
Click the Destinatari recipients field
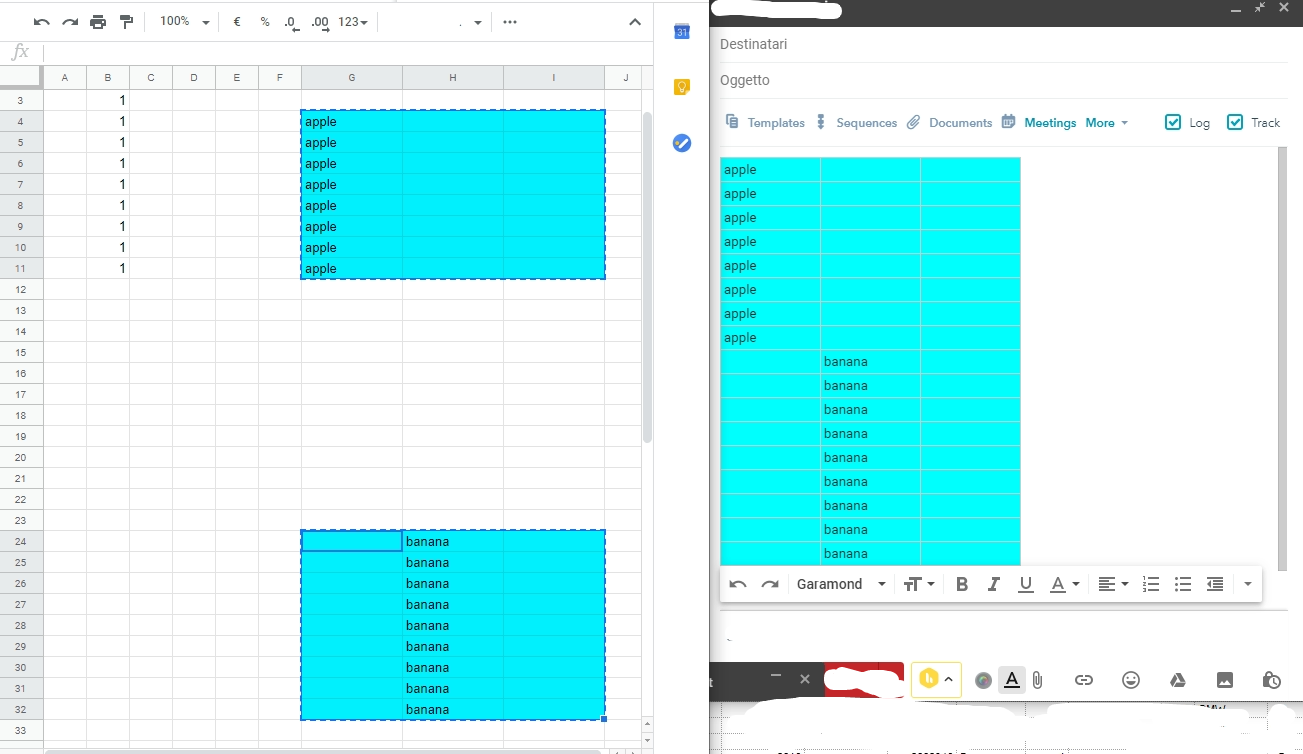click(x=900, y=44)
